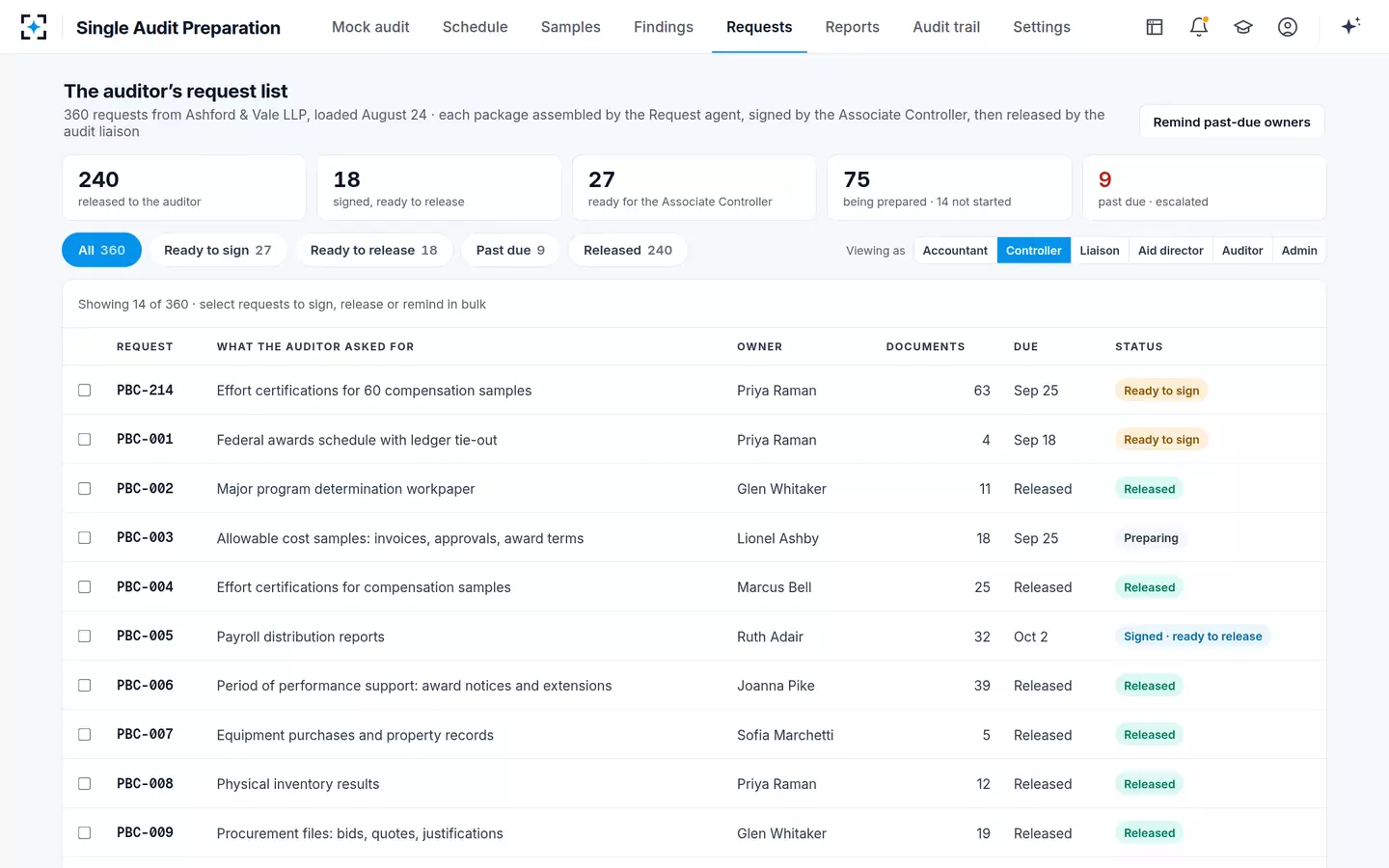Screen dimensions: 1389x868
Task: Click Remind past-due owners button
Action: pyautogui.click(x=1232, y=122)
